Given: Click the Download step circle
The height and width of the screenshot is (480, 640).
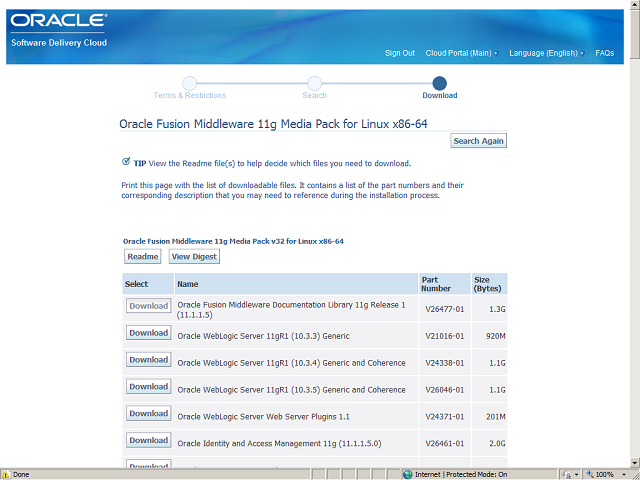Looking at the screenshot, I should click(x=440, y=83).
